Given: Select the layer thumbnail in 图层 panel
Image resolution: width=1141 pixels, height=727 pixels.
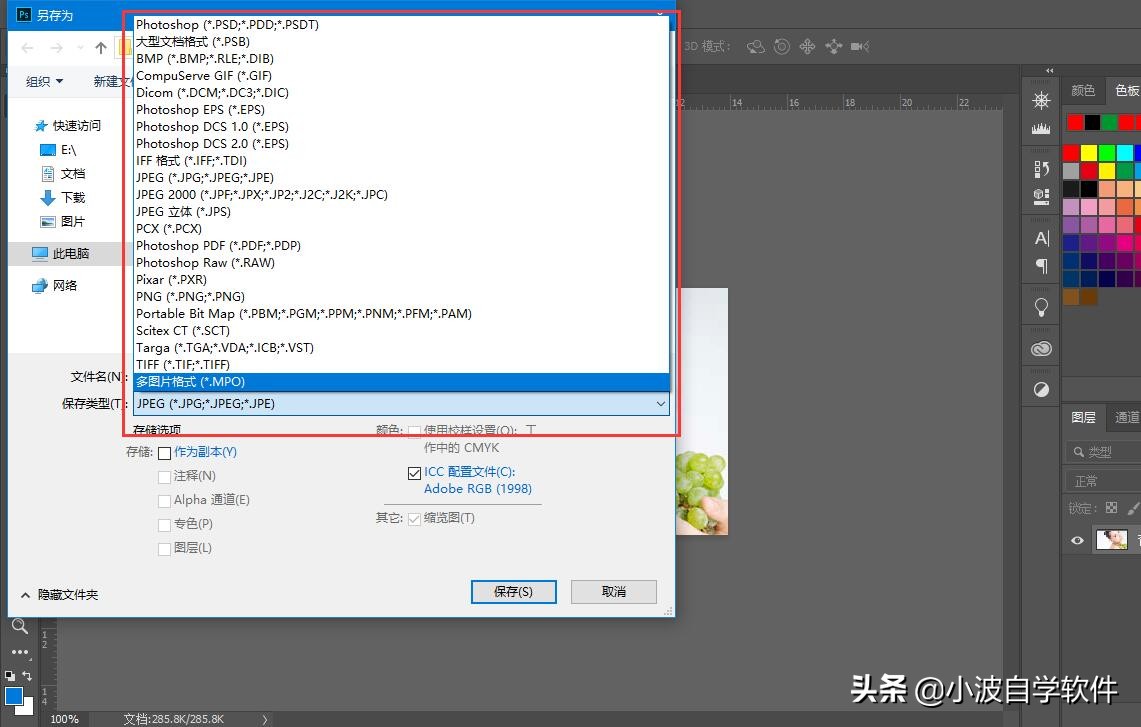Looking at the screenshot, I should tap(1111, 540).
